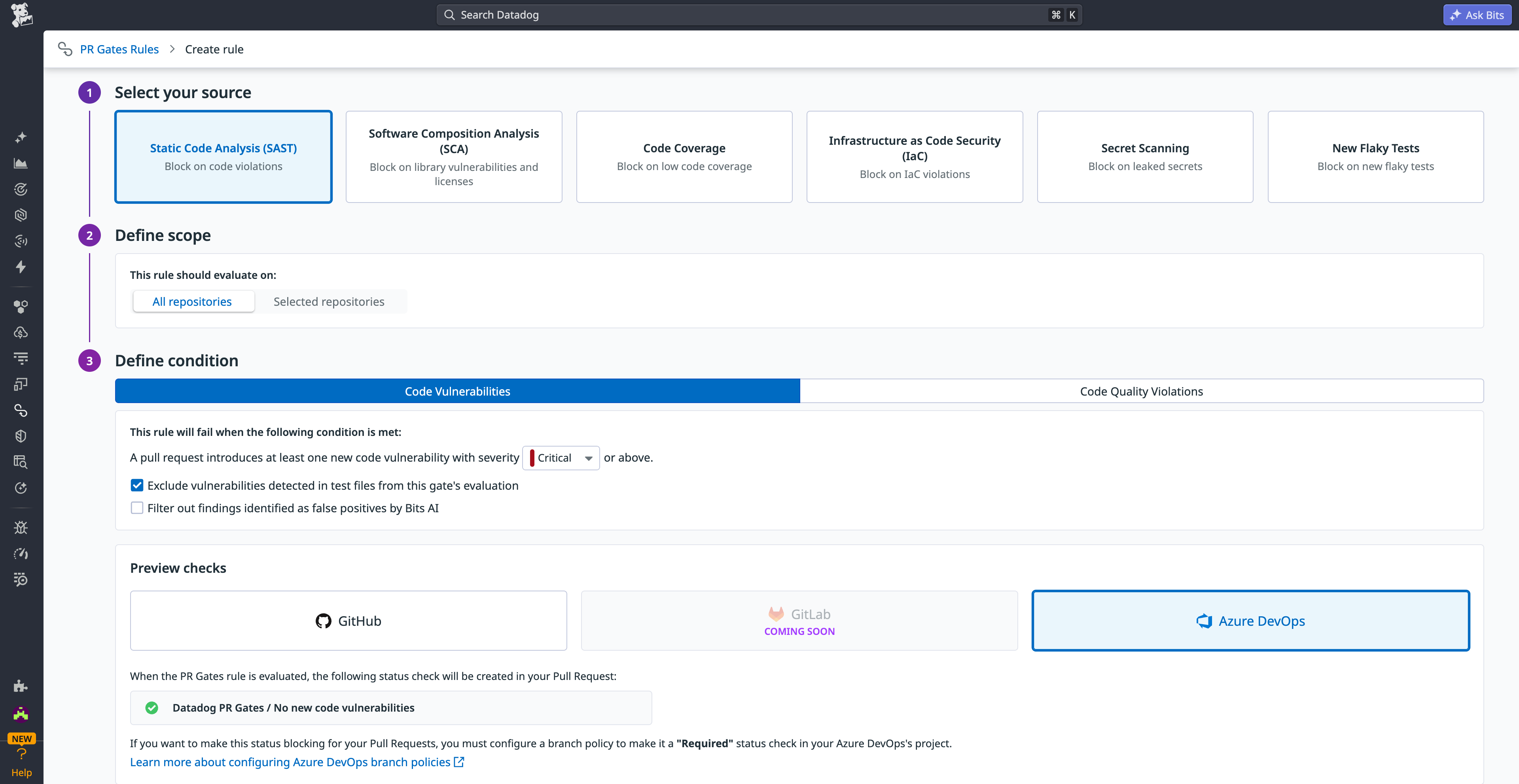Switch scope to Selected repositories
The image size is (1519, 784).
click(x=328, y=301)
